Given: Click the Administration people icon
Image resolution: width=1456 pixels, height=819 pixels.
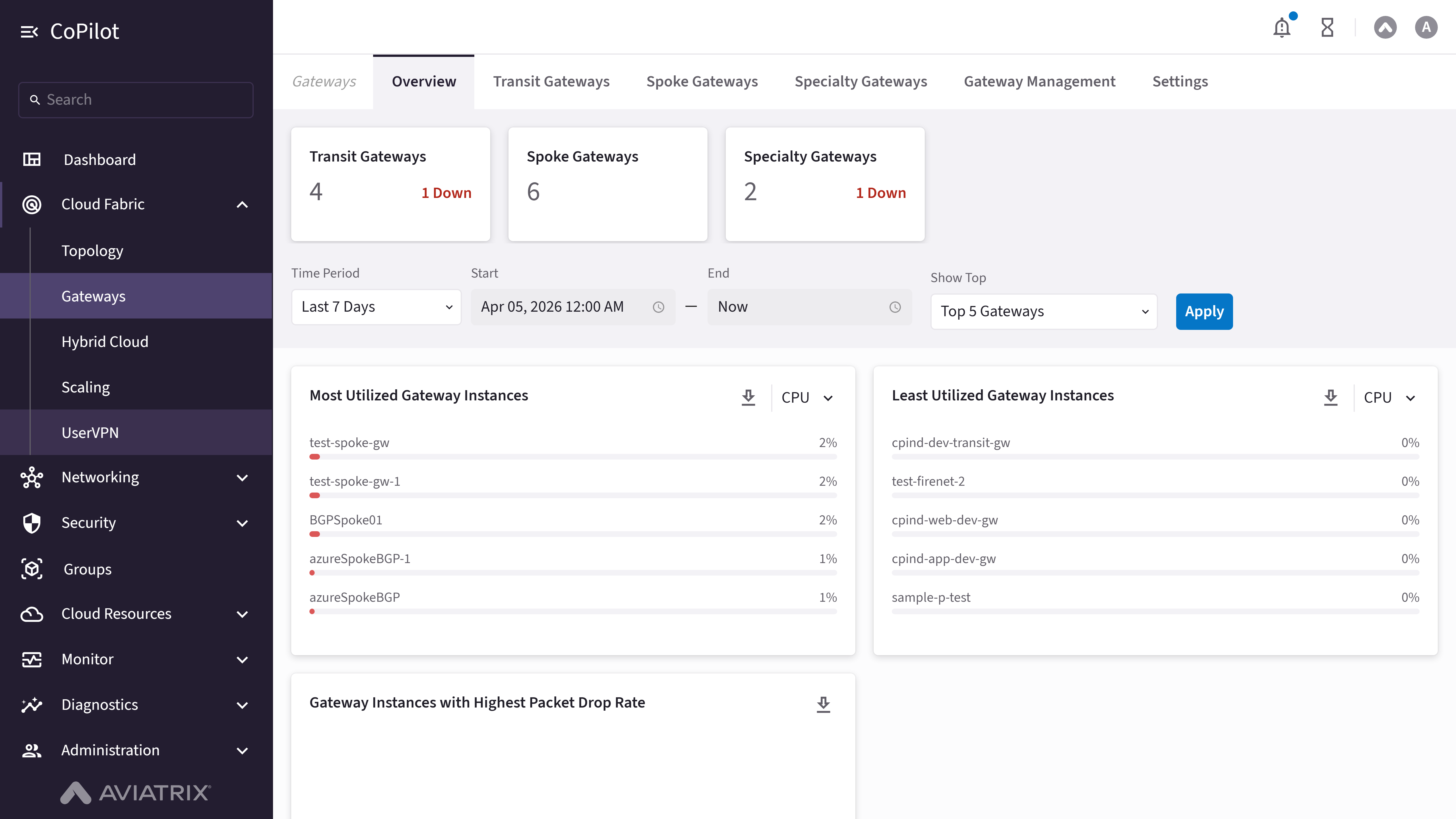Looking at the screenshot, I should [x=32, y=751].
